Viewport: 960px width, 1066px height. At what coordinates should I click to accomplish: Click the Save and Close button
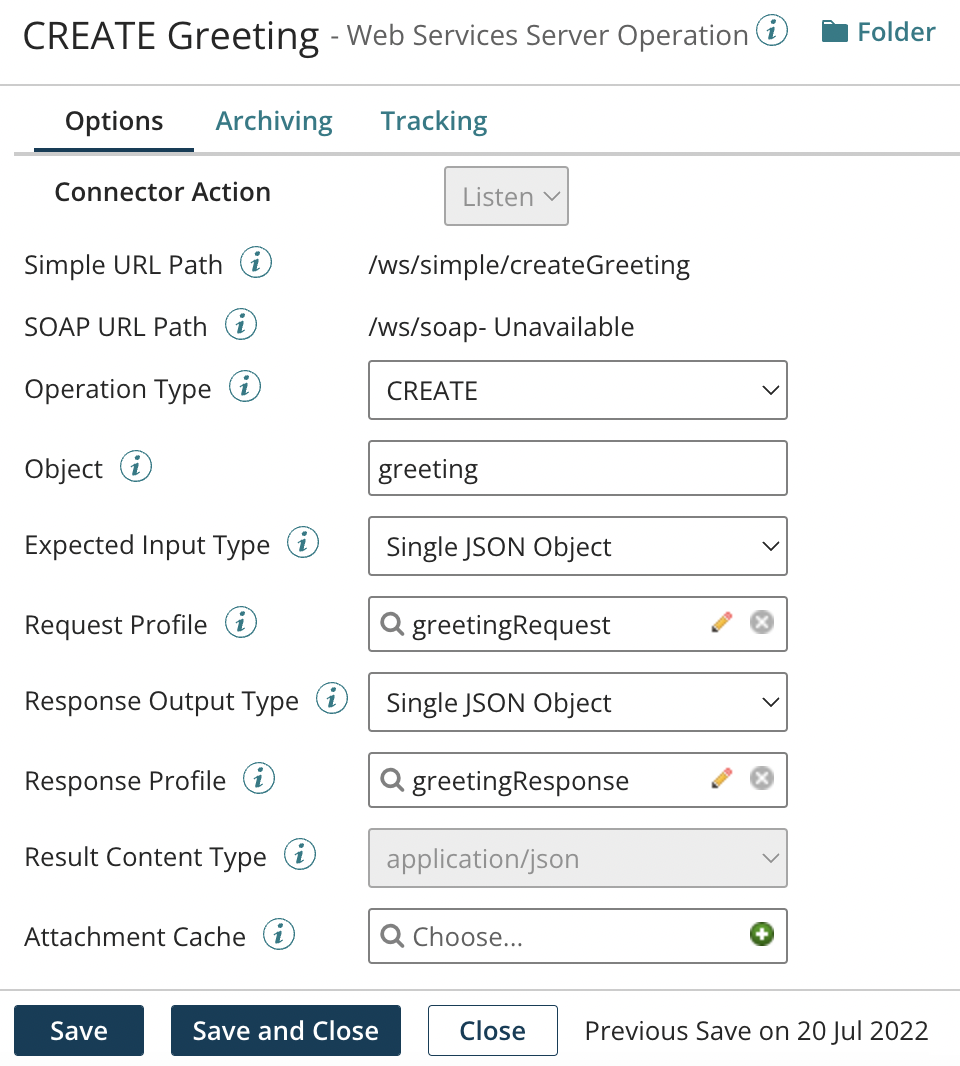(285, 1030)
